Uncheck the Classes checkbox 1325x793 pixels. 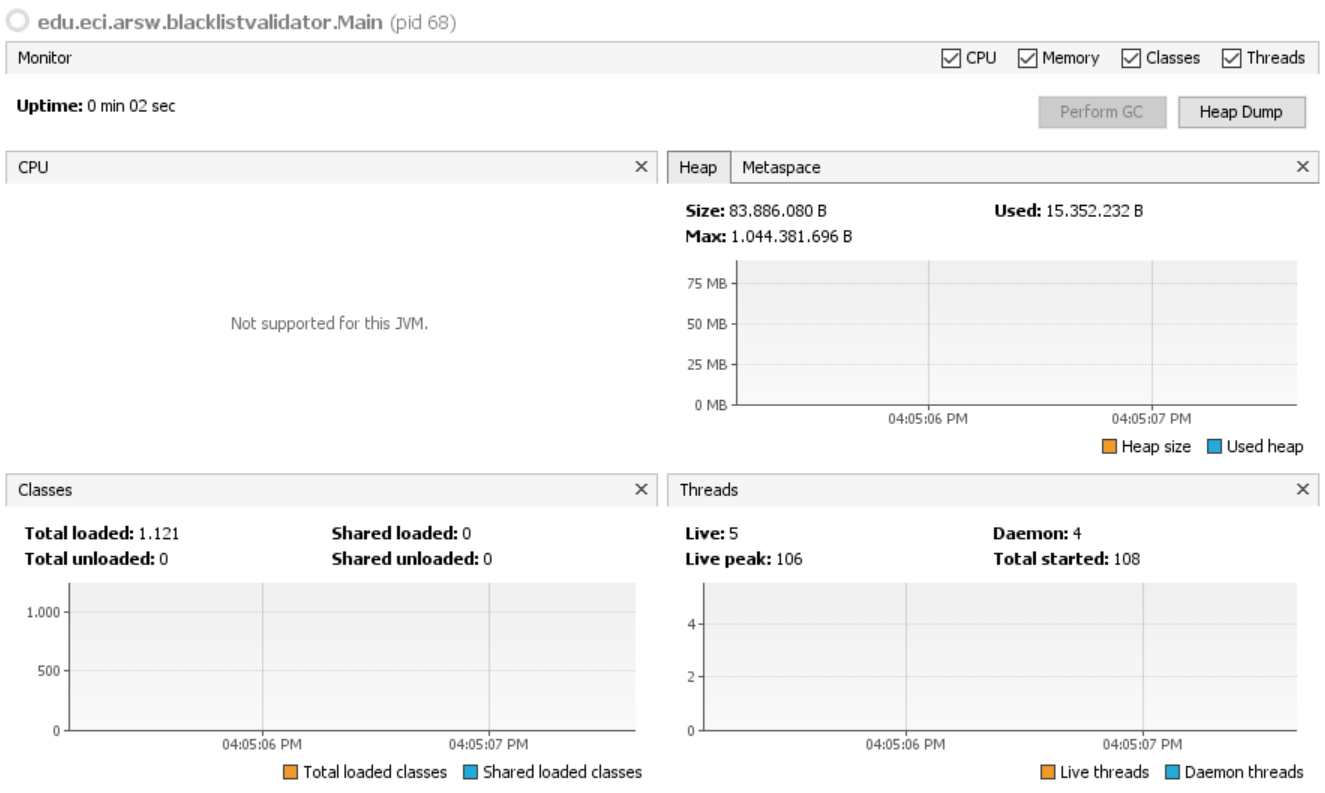pos(1130,58)
